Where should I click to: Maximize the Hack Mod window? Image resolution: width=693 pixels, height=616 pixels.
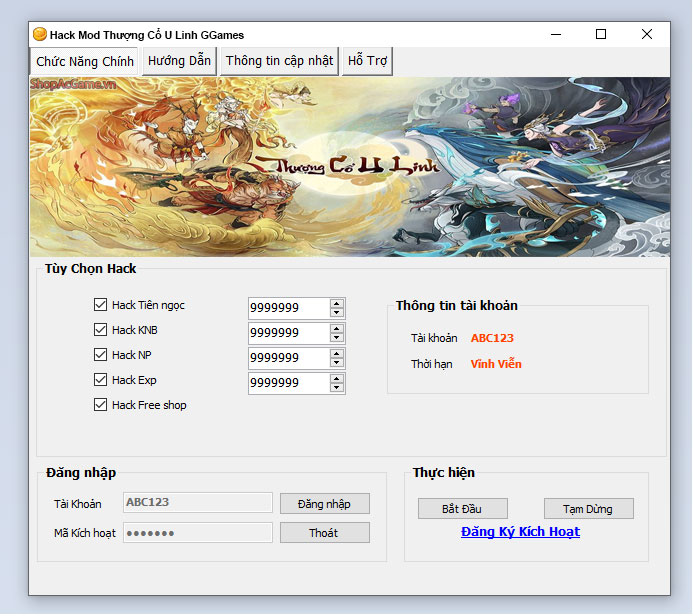[x=601, y=34]
